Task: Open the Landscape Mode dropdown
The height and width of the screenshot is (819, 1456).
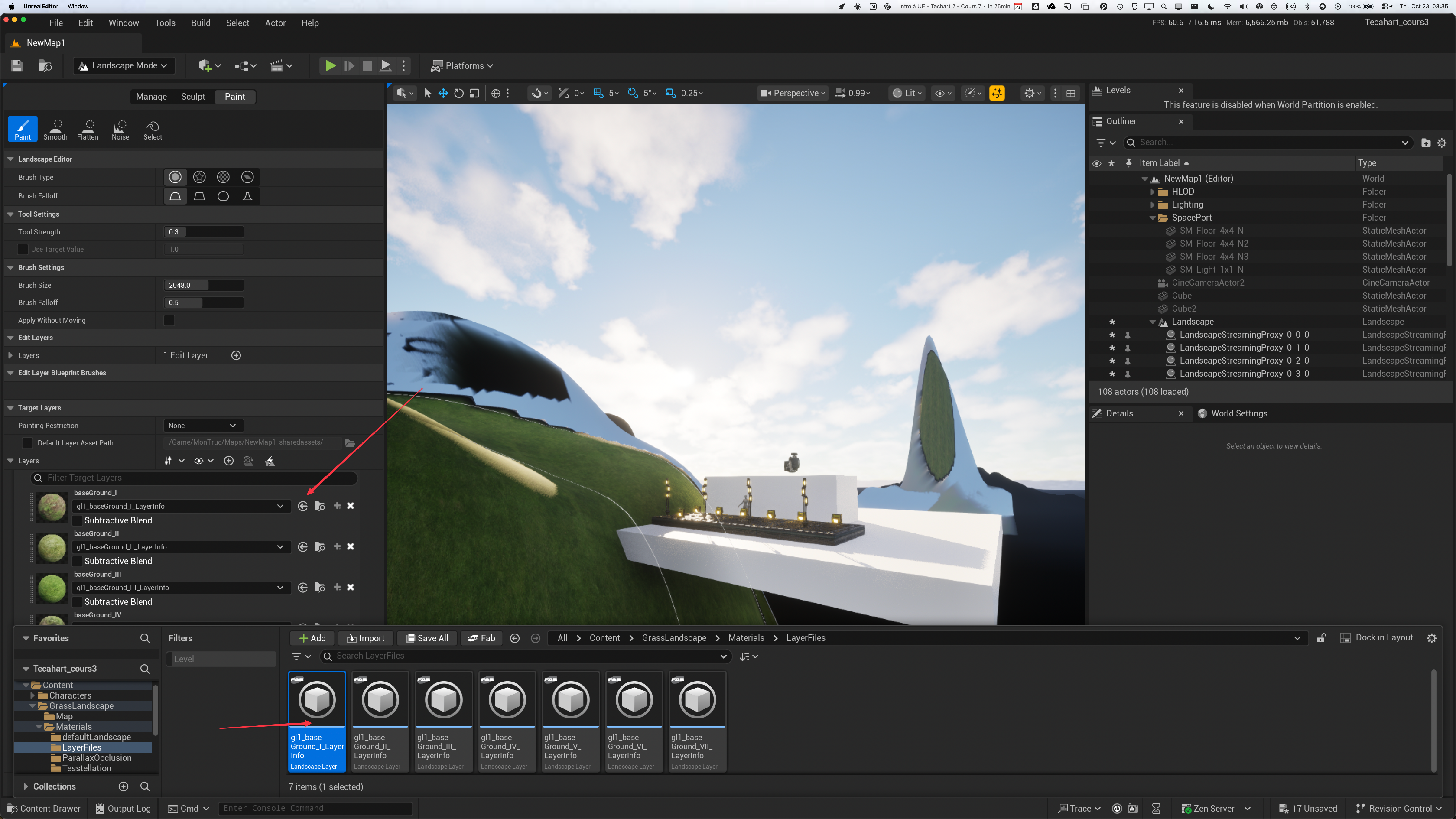Action: 124,66
